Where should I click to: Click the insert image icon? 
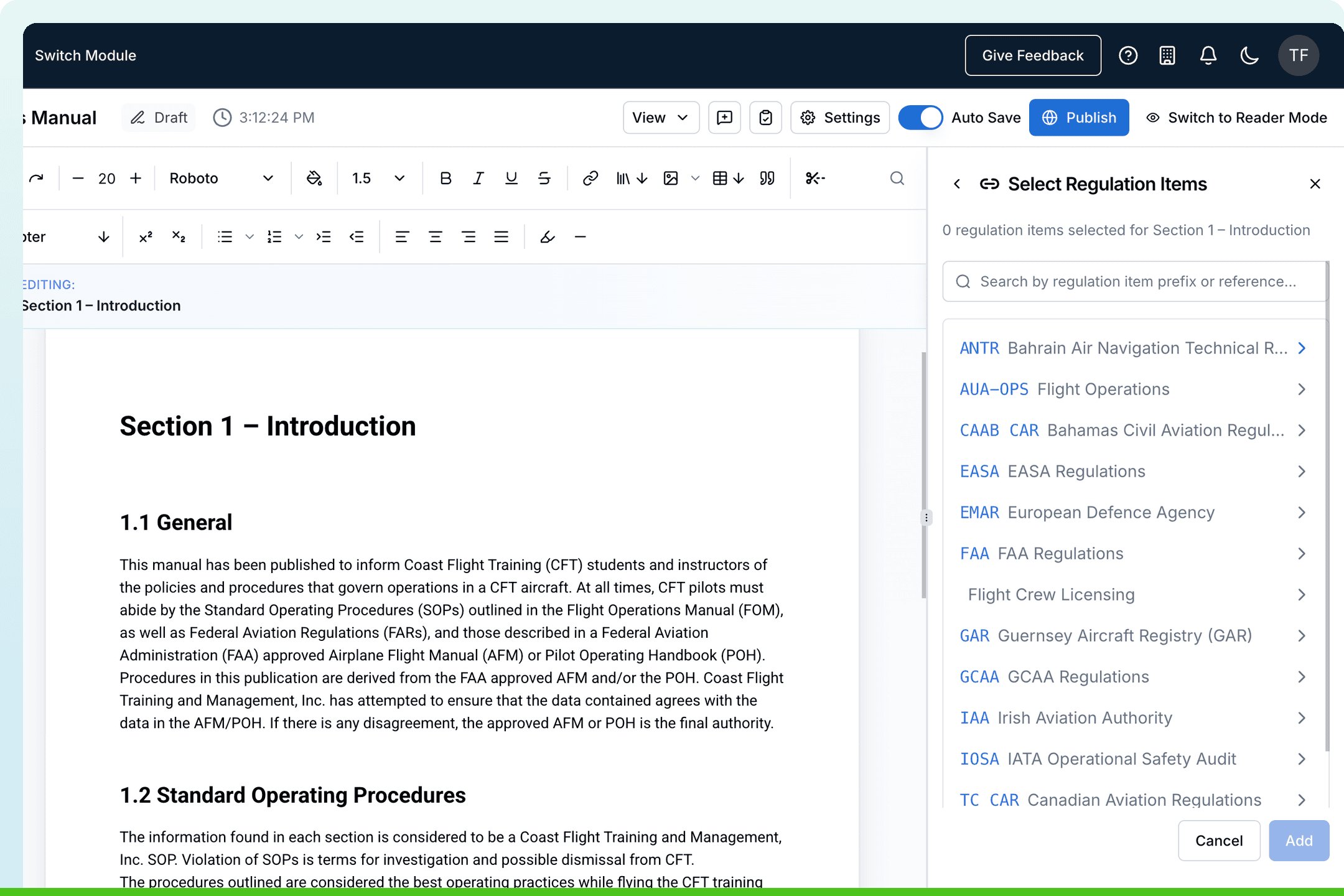click(671, 179)
